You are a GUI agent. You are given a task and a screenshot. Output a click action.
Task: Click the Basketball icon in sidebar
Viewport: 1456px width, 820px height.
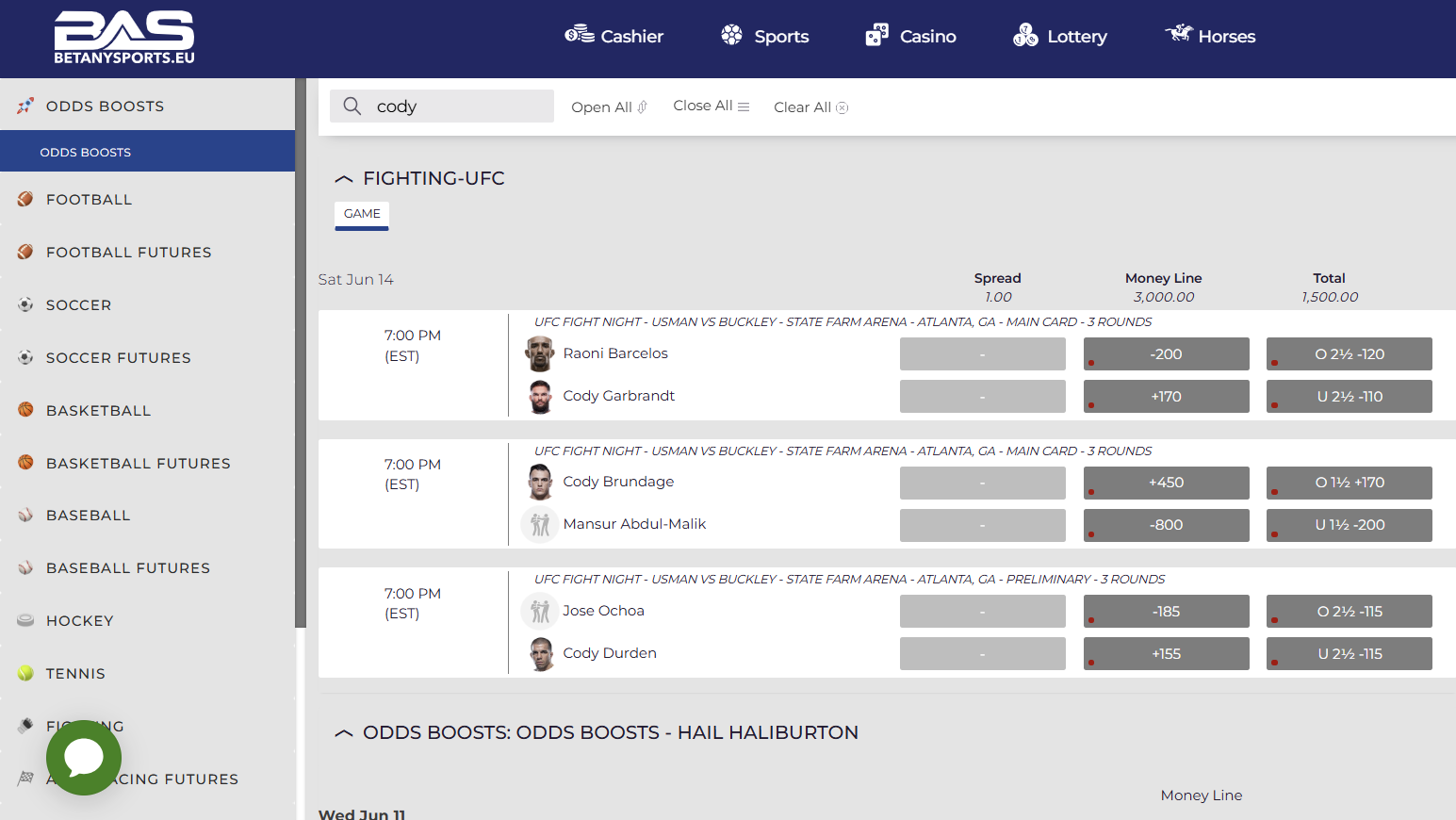click(25, 409)
